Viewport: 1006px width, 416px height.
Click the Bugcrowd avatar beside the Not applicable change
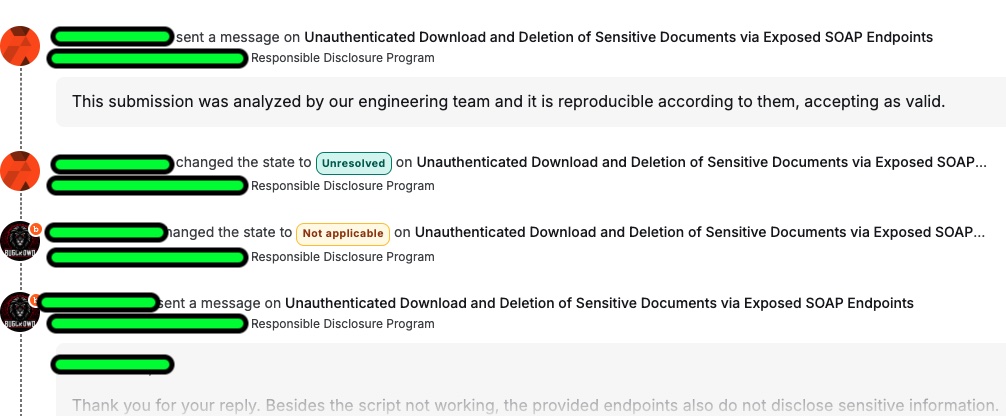(20, 243)
